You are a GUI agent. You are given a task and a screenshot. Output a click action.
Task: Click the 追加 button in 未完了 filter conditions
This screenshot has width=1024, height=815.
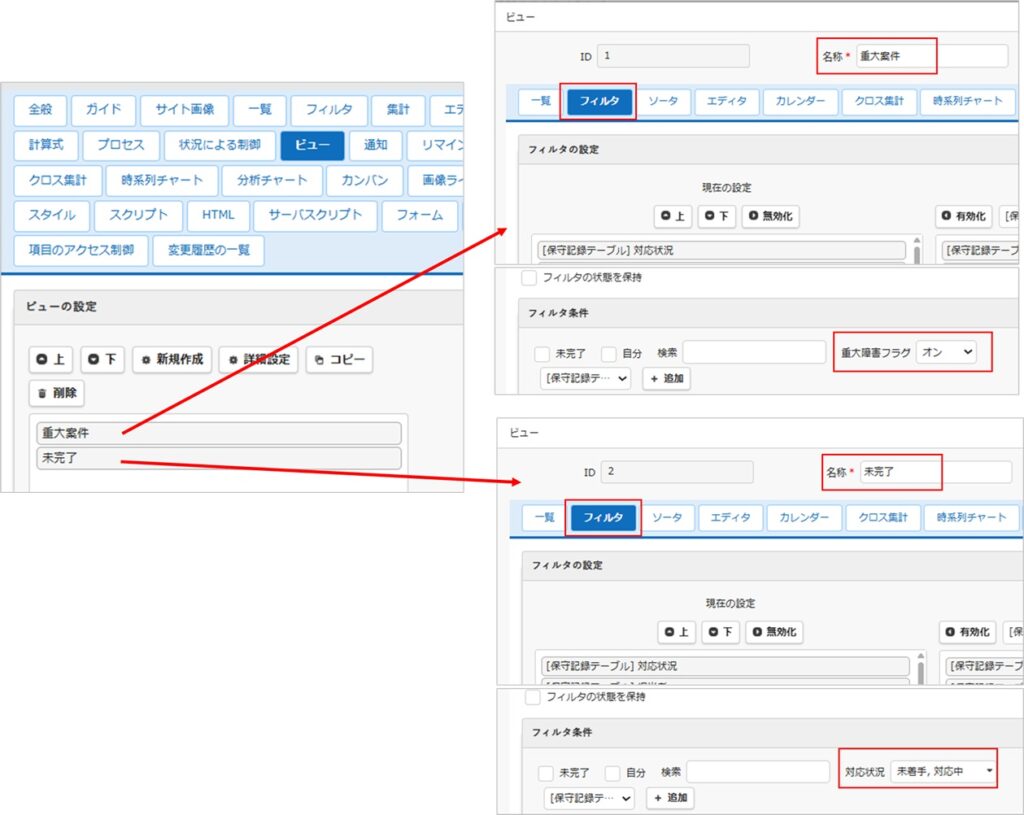[x=670, y=798]
